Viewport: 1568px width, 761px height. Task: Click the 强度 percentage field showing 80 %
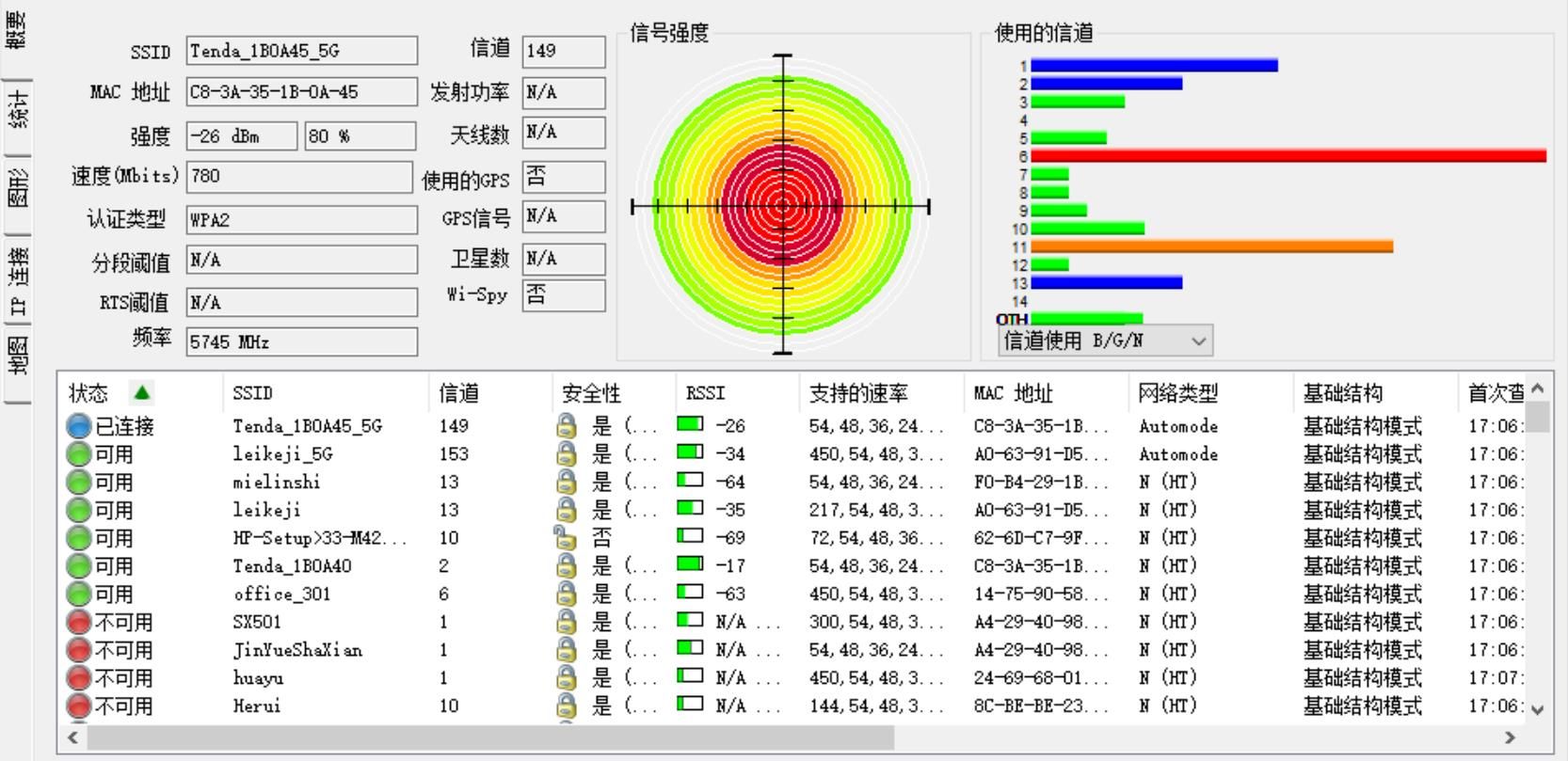coord(360,136)
